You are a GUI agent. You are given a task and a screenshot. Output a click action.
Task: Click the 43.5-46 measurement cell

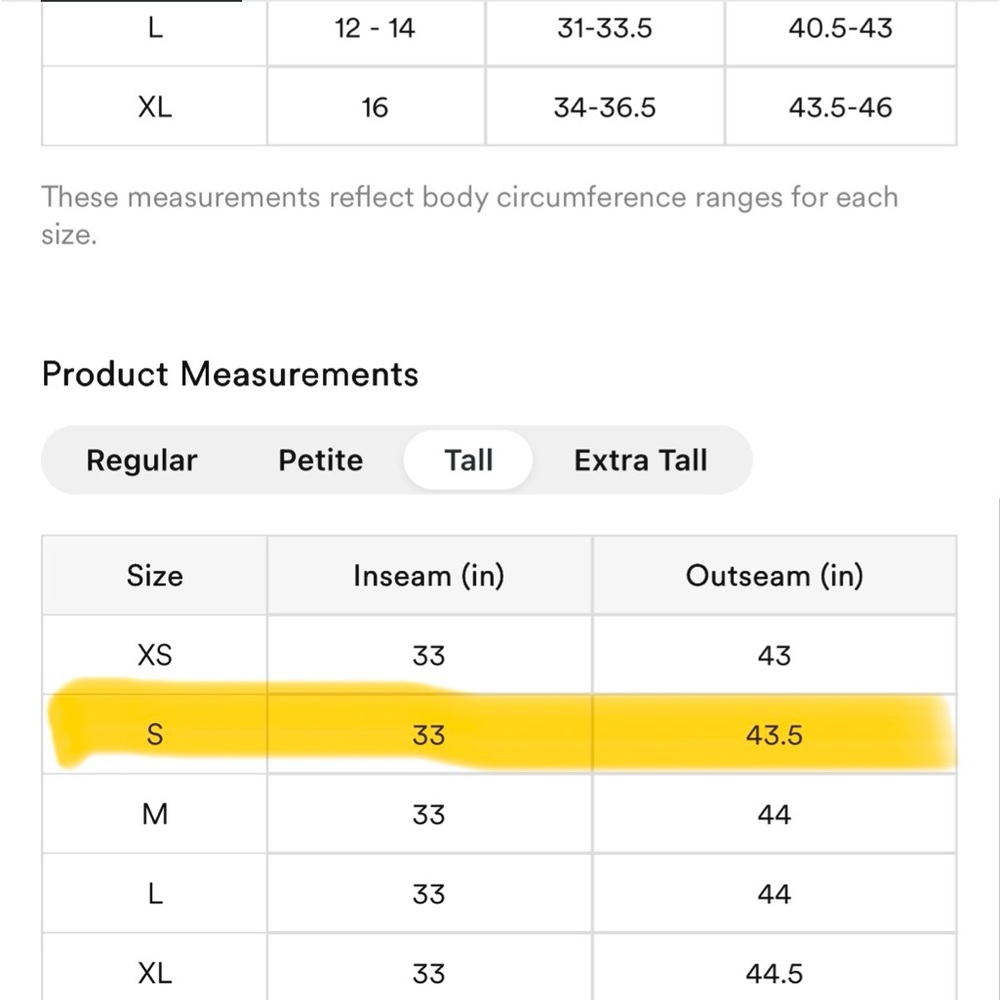click(841, 107)
